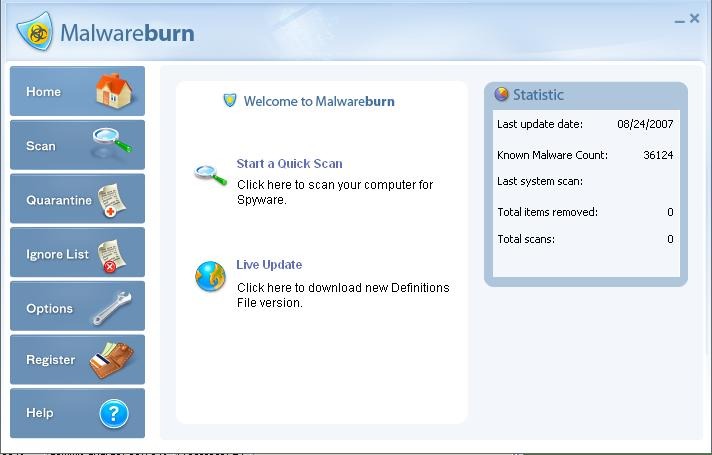Close the Malwareburn window
712x455 pixels.
tap(694, 18)
